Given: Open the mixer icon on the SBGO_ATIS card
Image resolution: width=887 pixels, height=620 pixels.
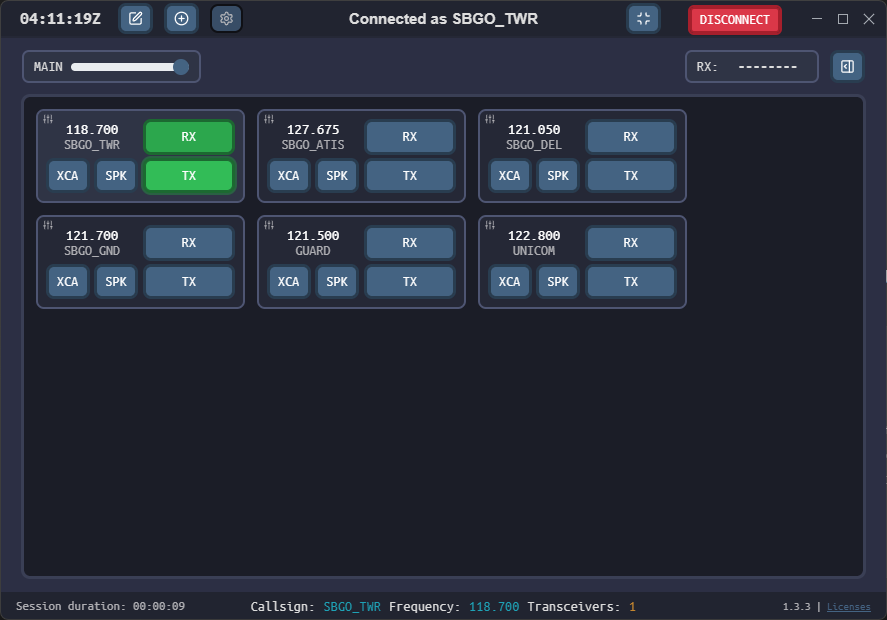Looking at the screenshot, I should click(269, 119).
